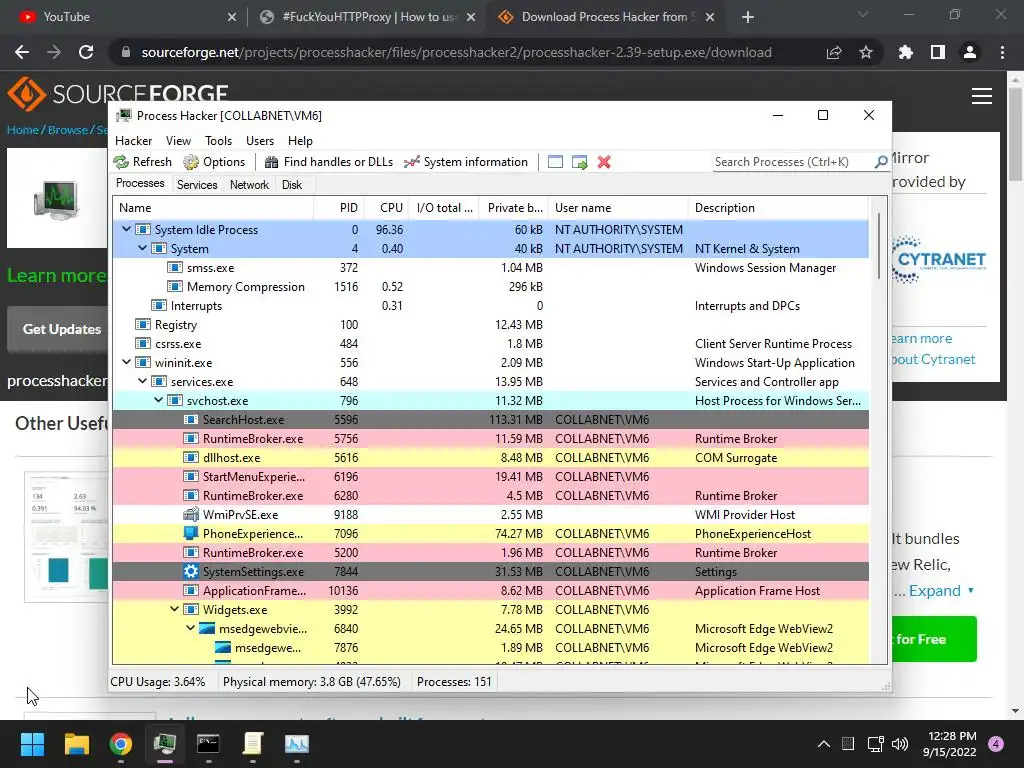Select the SearchHost.exe process row

(x=490, y=419)
